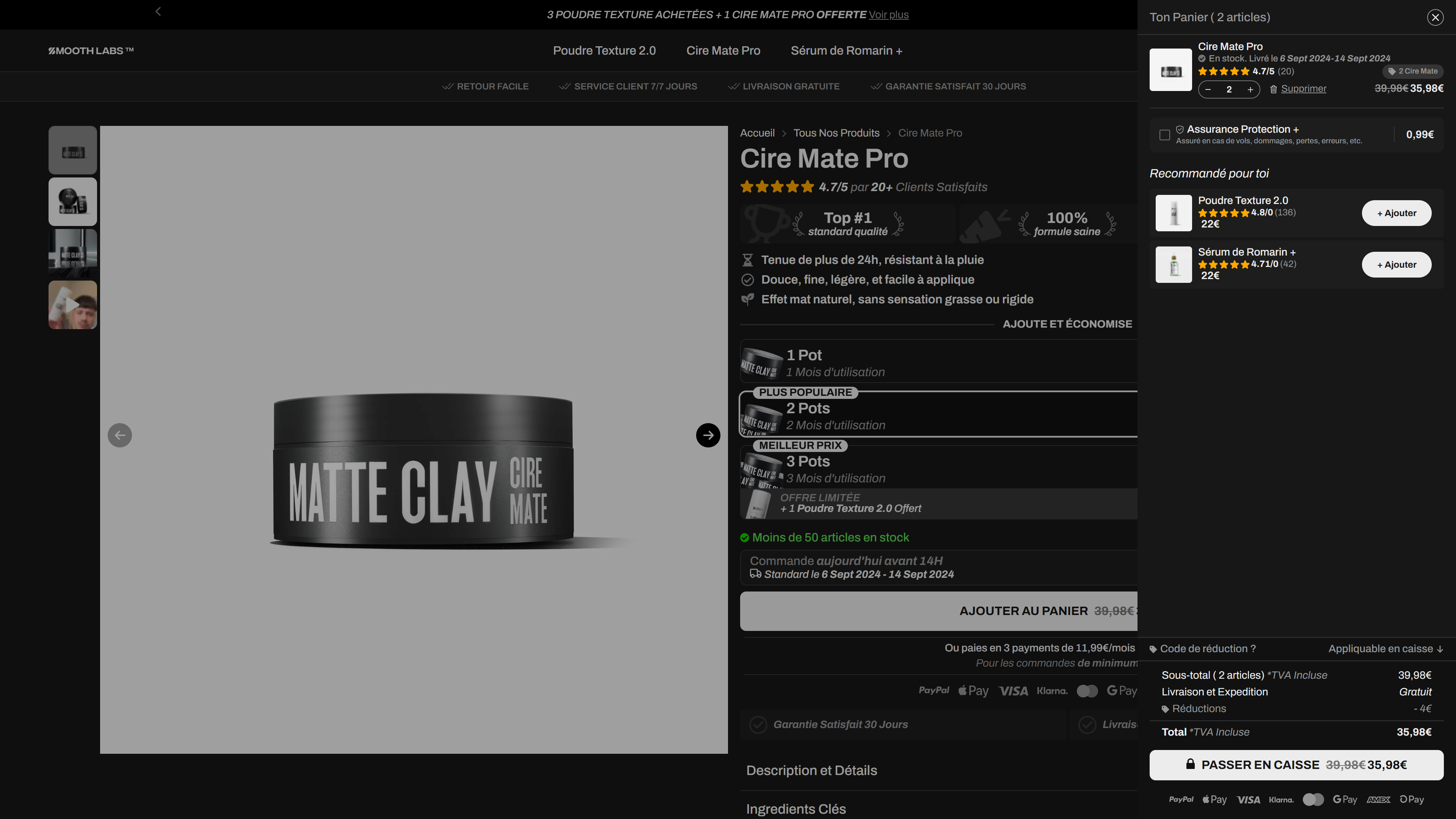This screenshot has height=819, width=1456.
Task: Click the OFFRE LIMITÉE Poudre Texture 2.0 Offert banner
Action: pyautogui.click(x=938, y=504)
